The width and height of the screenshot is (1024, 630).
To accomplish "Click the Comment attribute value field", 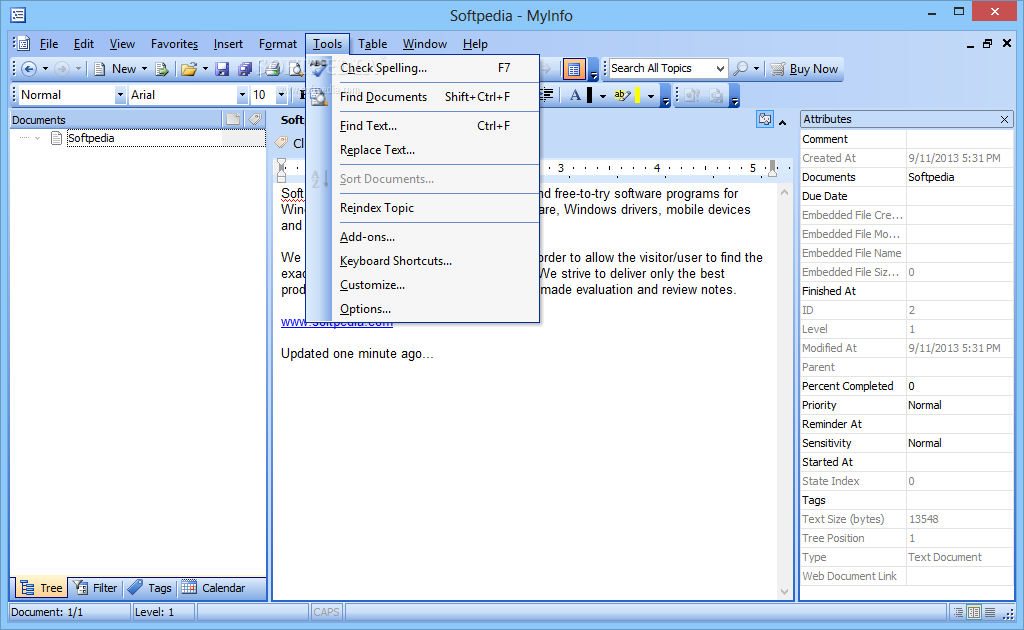I will click(959, 139).
